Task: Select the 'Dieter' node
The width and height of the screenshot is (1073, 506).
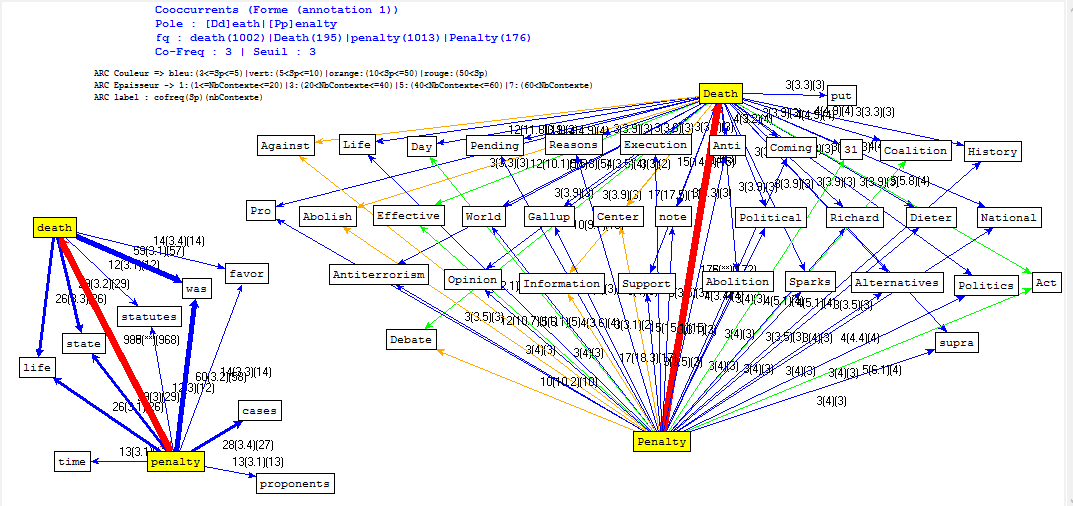Action: [931, 218]
